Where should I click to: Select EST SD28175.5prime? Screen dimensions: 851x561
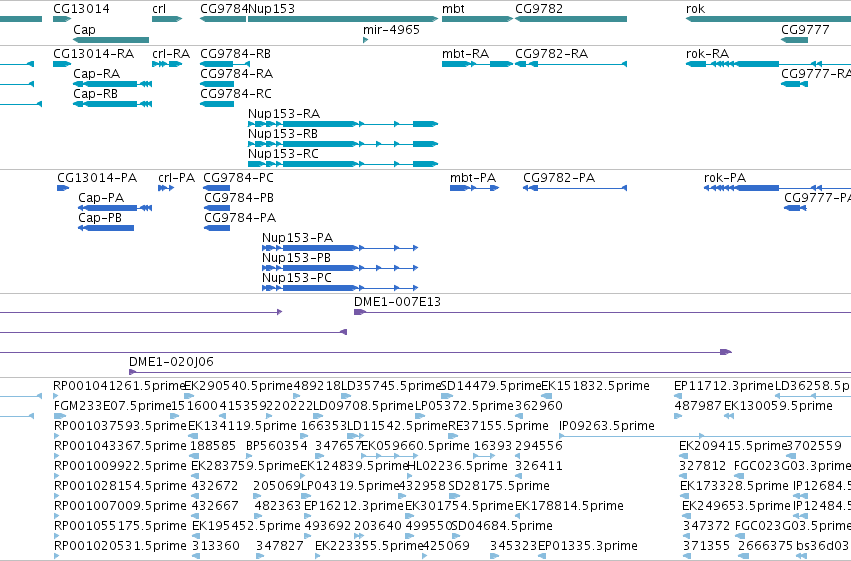(x=499, y=486)
